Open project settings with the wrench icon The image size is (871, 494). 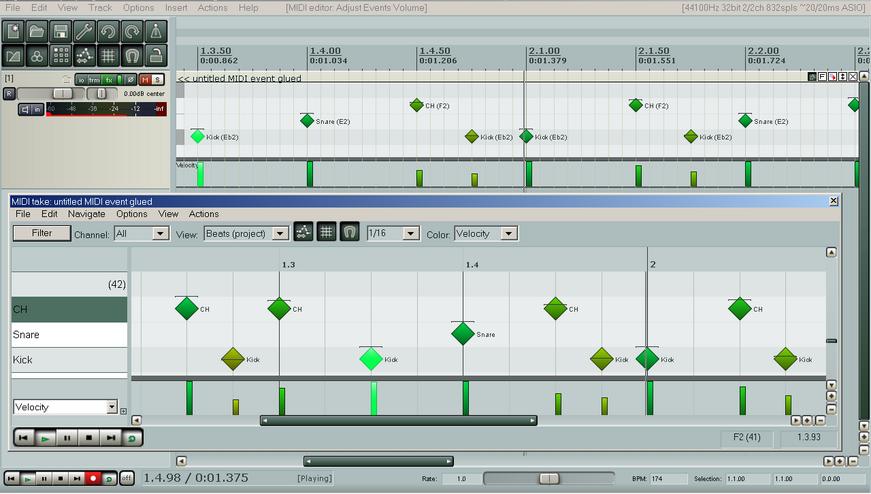tap(84, 31)
